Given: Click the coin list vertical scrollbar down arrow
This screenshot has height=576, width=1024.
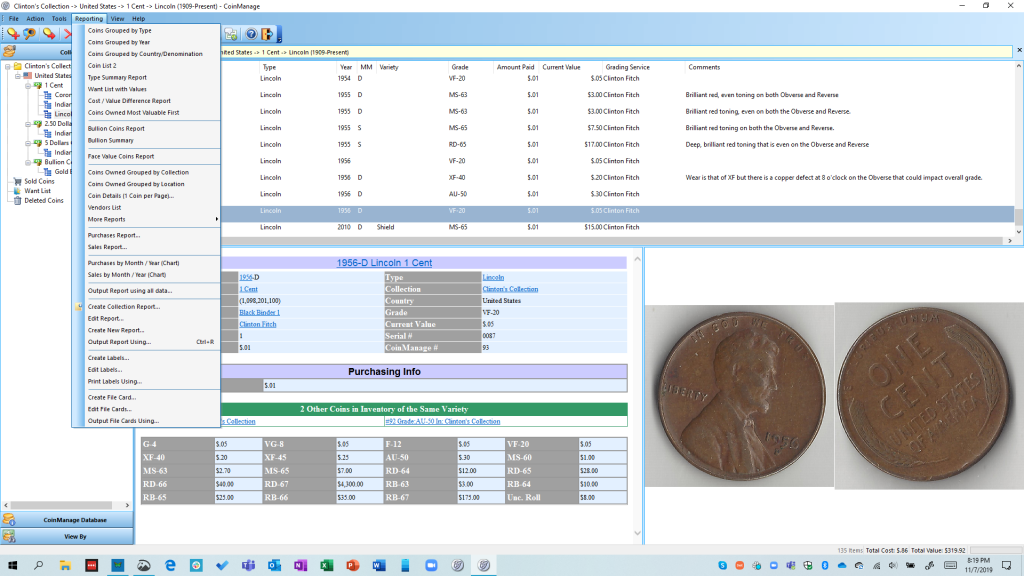Looking at the screenshot, I should [1018, 232].
